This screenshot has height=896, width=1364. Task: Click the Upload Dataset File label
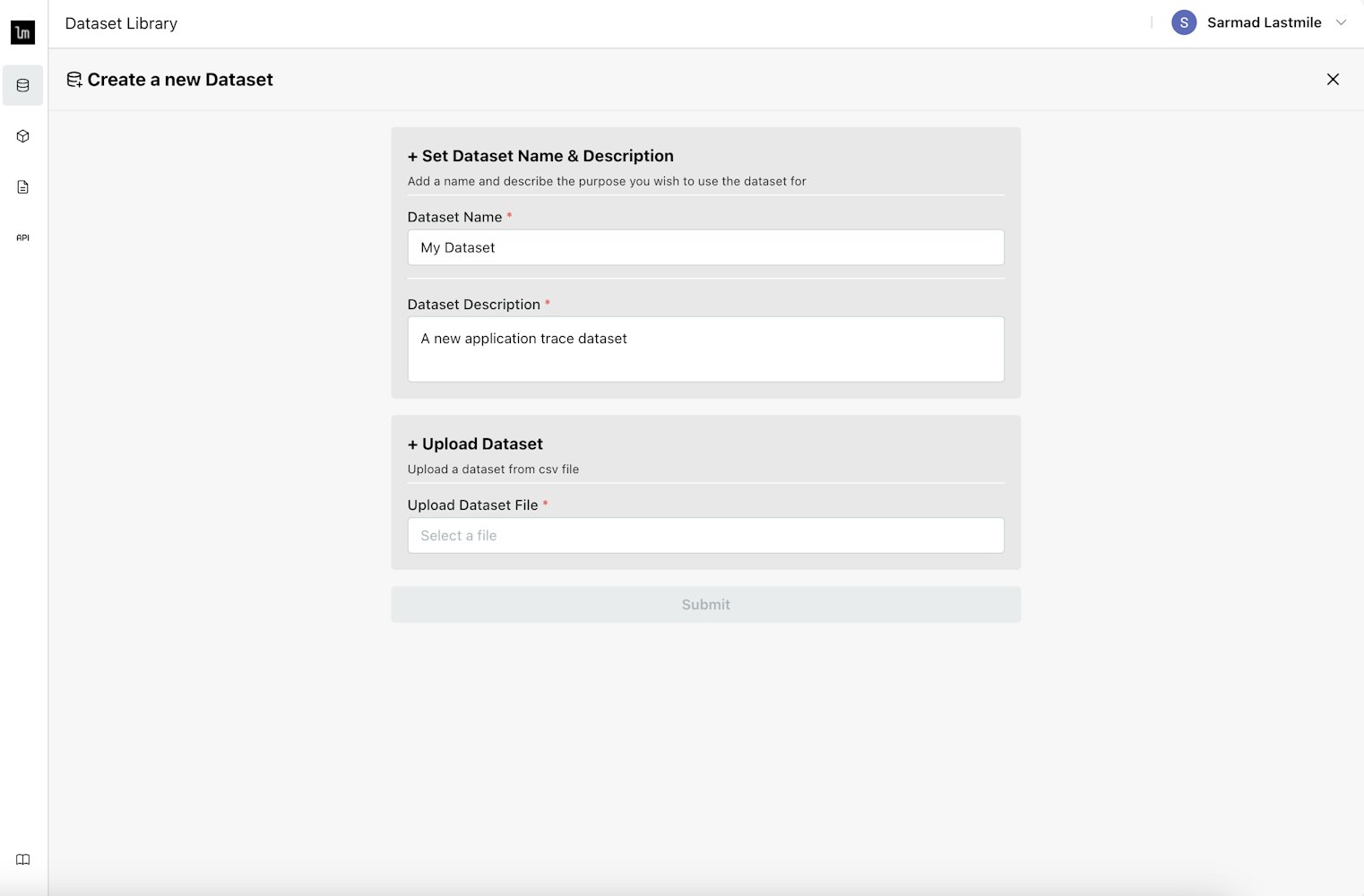point(472,505)
